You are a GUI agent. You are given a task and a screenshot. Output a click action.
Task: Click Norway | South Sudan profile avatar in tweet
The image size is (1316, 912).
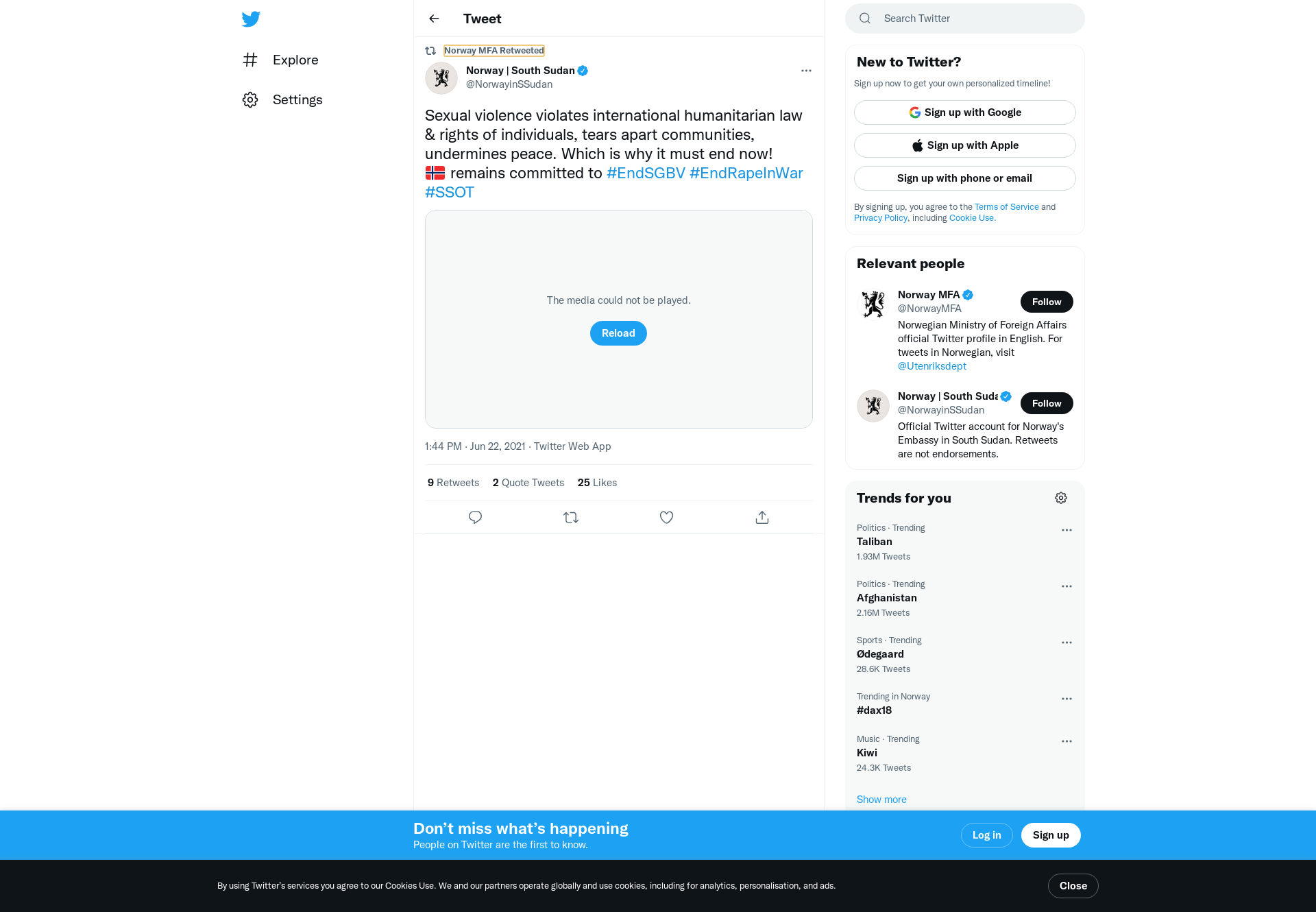441,78
